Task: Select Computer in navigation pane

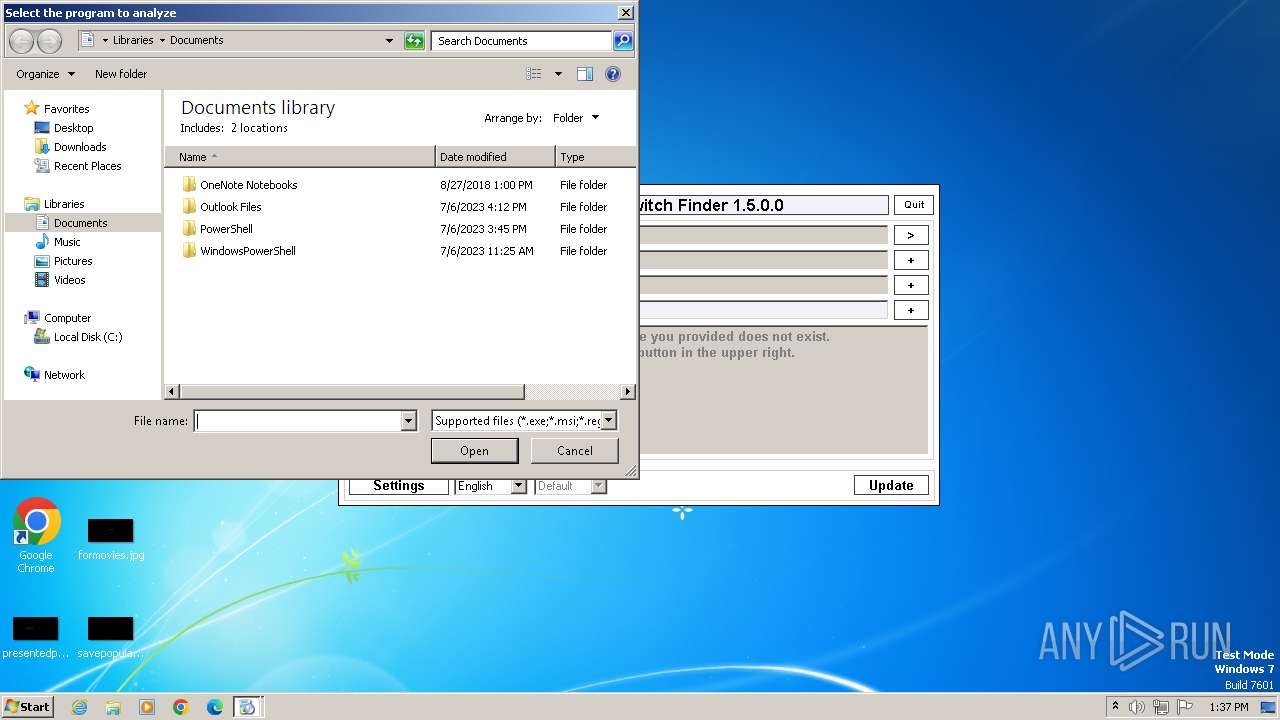Action: coord(67,318)
